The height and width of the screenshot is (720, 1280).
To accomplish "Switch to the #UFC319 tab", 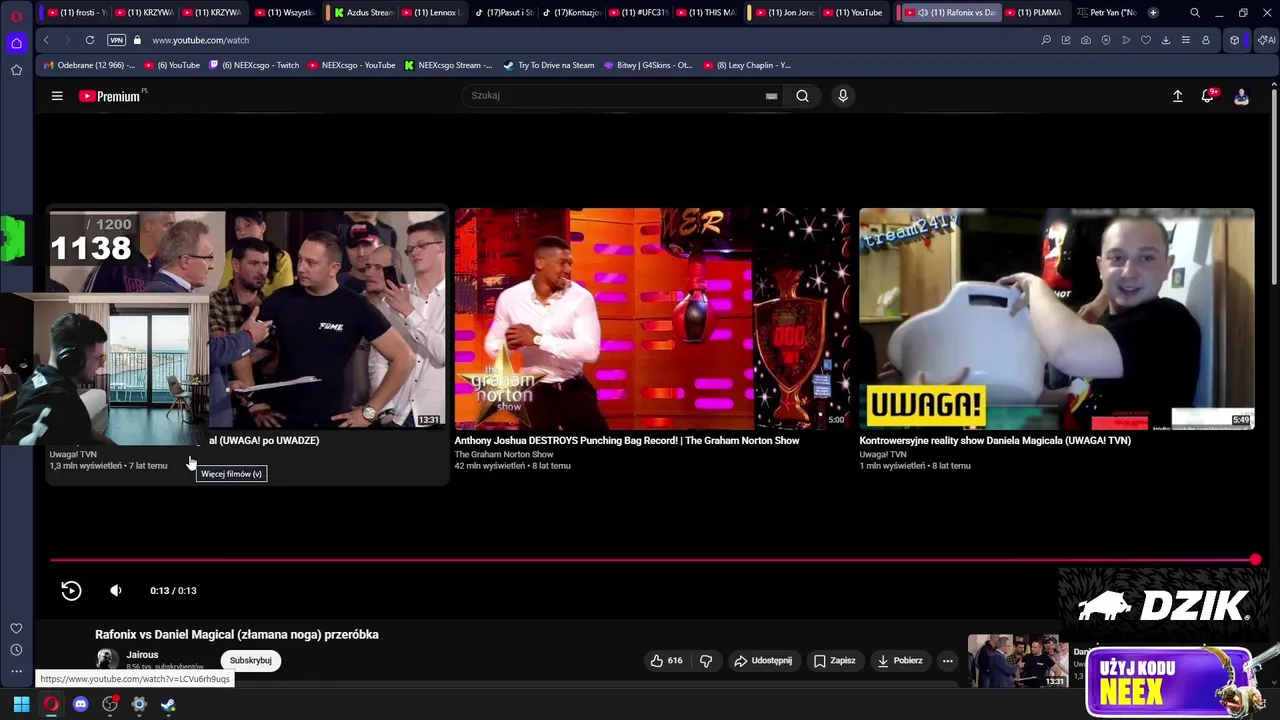I will pos(640,13).
